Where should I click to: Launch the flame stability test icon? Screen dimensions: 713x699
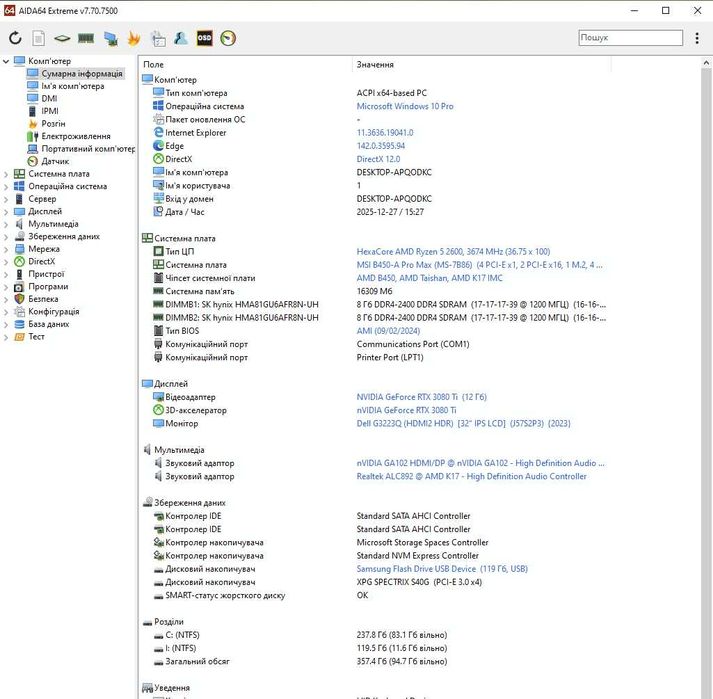coord(134,38)
